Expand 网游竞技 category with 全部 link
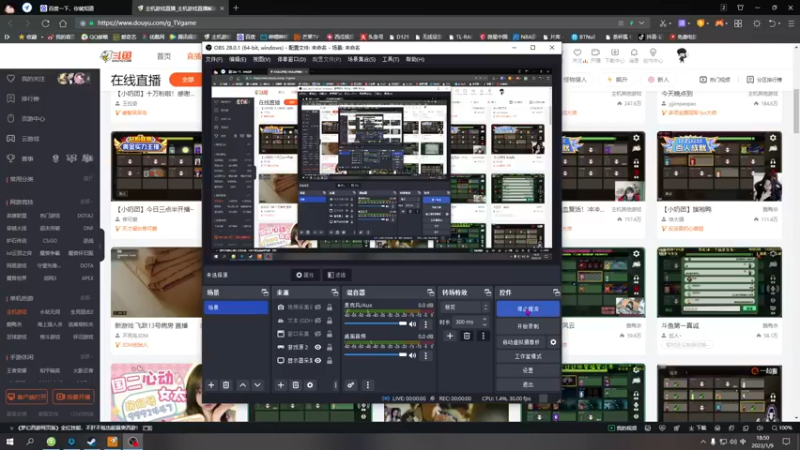The height and width of the screenshot is (450, 800). 87,202
